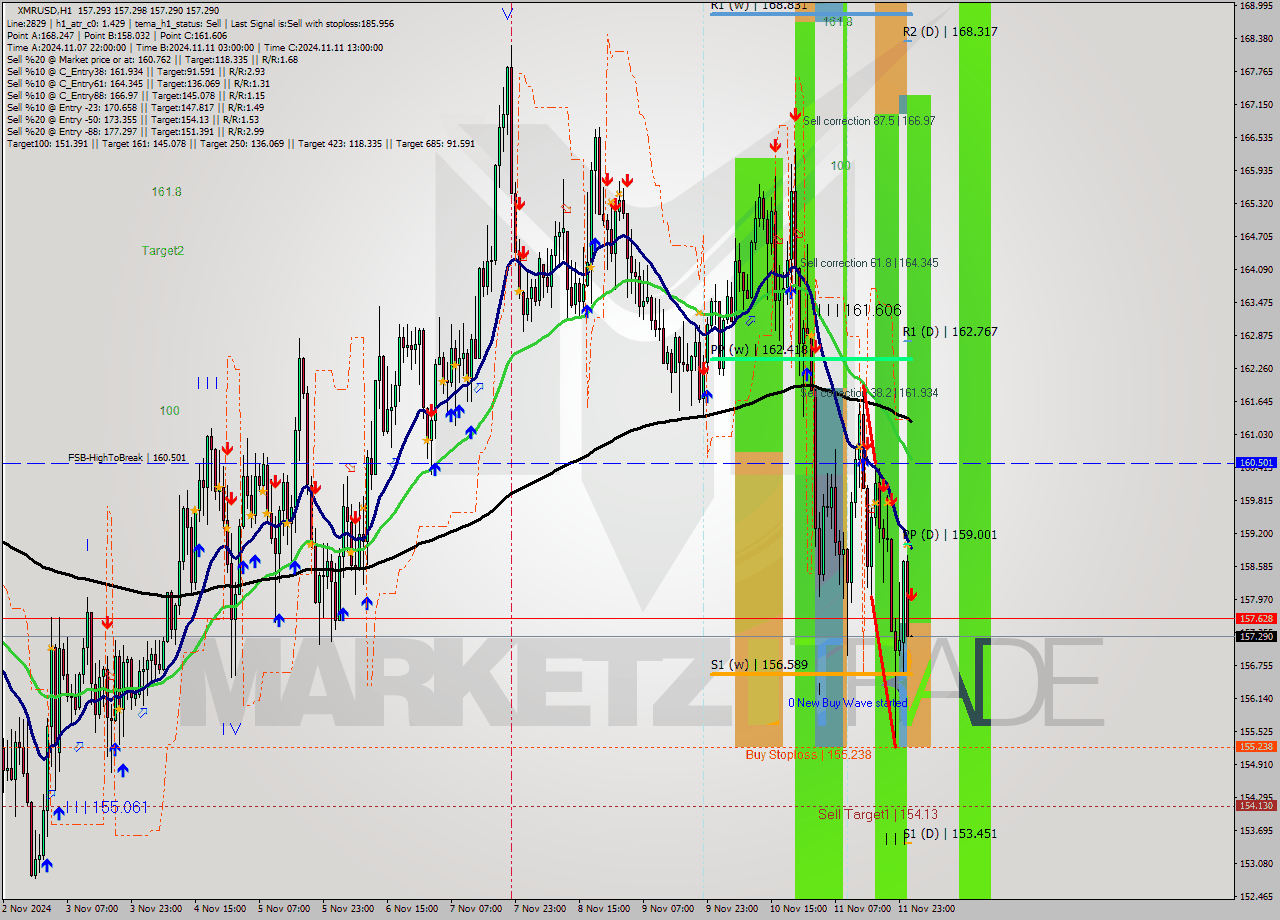Select the 'S1 (w) | 156.589' weekly label

(760, 664)
